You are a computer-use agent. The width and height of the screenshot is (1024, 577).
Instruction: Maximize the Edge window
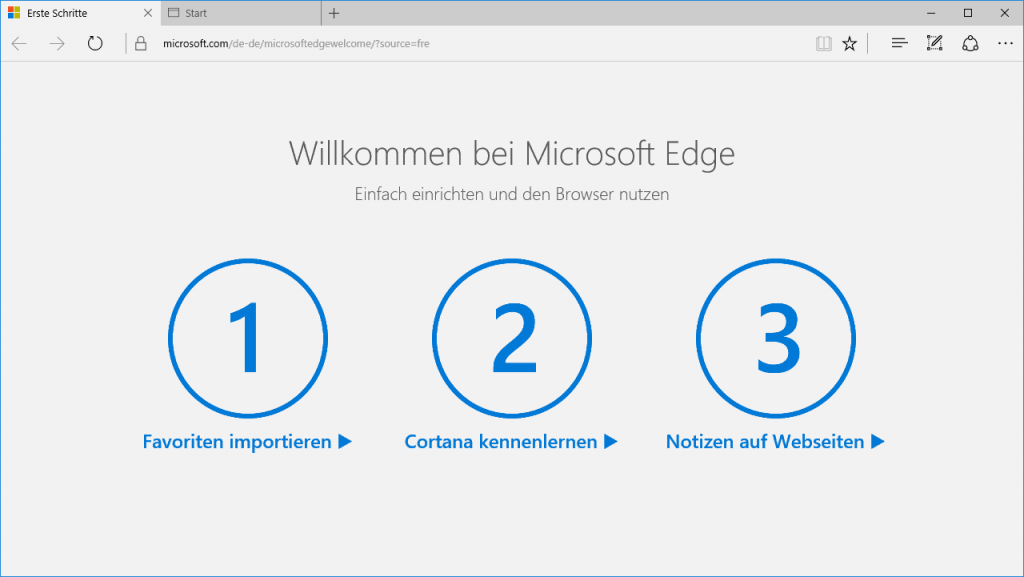968,13
